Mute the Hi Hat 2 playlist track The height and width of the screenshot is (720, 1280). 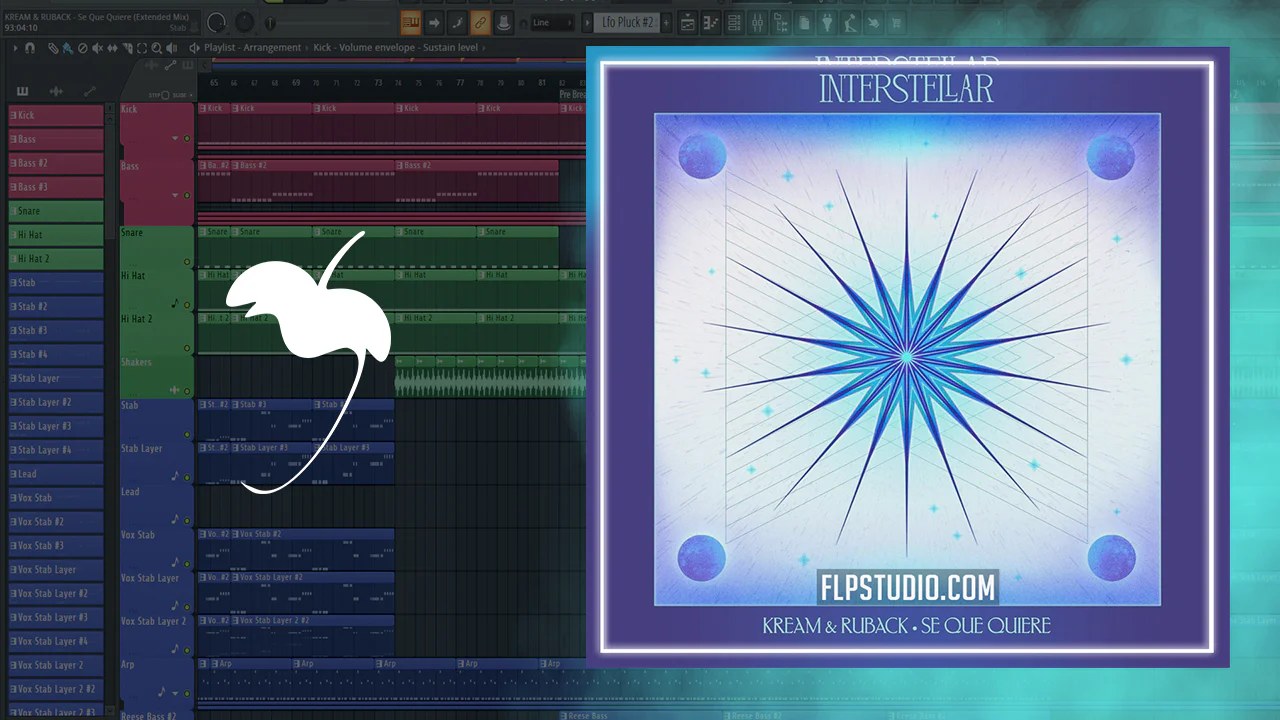pyautogui.click(x=187, y=347)
